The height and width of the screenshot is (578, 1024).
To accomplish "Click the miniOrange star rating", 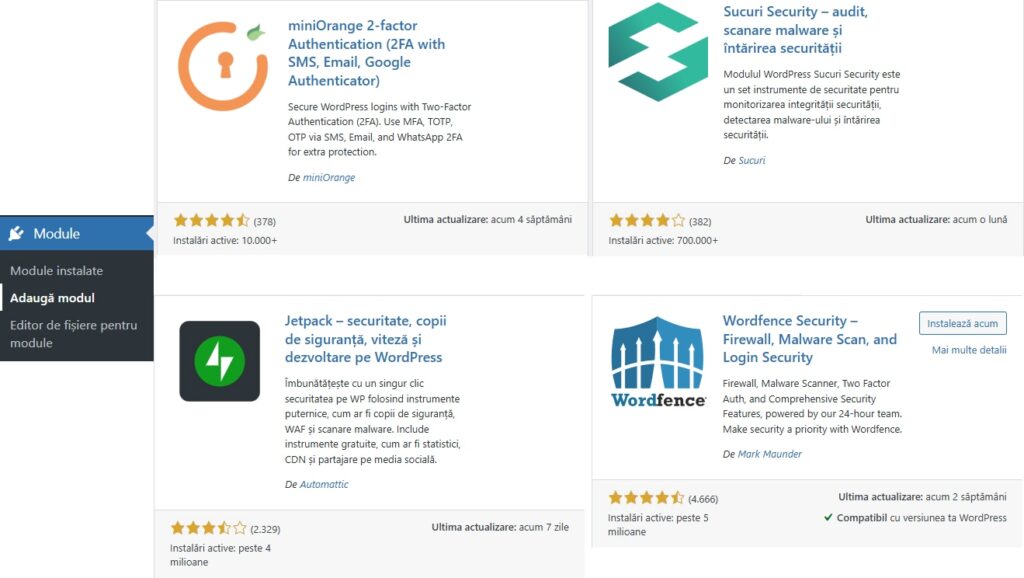I will [x=211, y=221].
